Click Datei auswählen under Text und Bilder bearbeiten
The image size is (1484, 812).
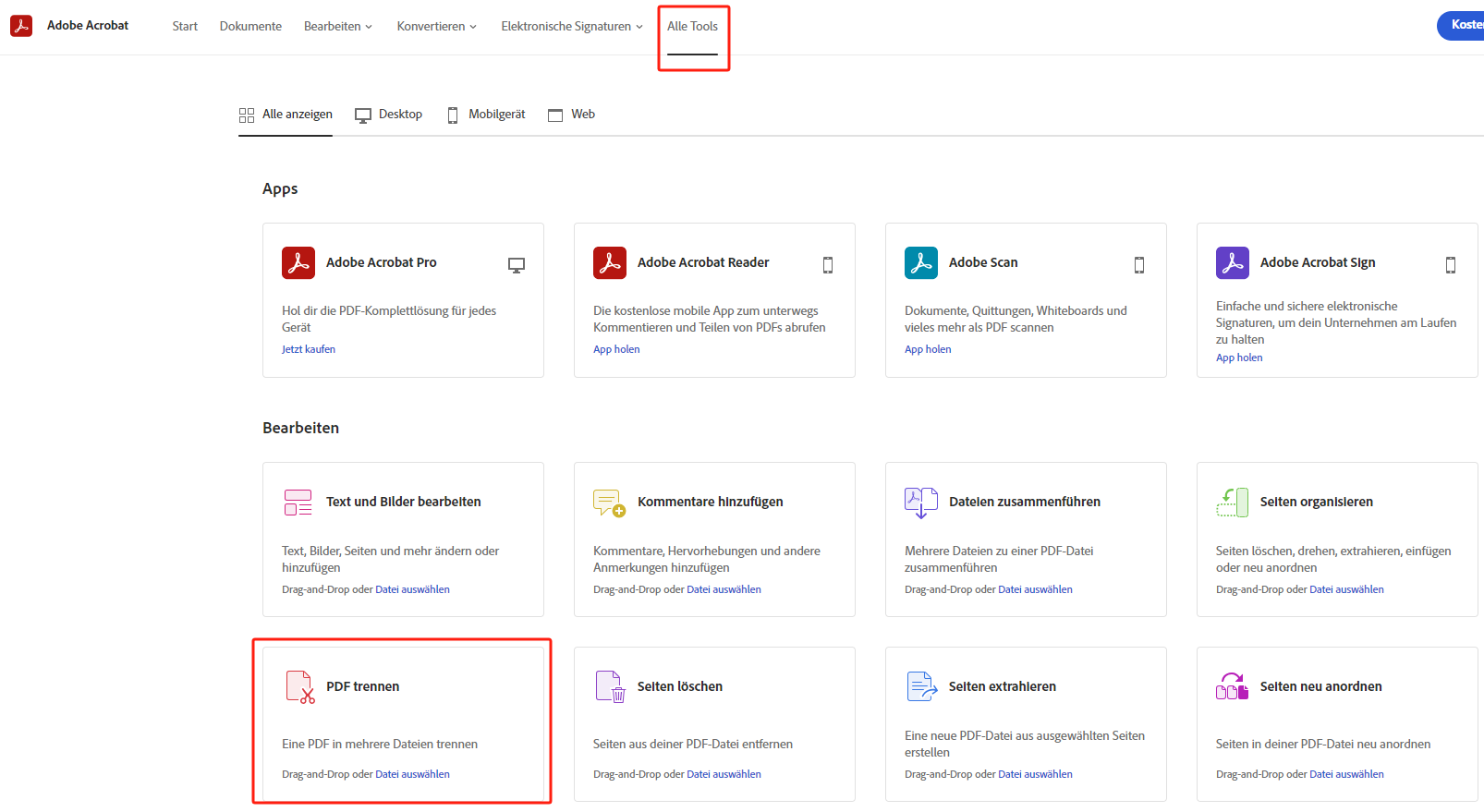click(412, 589)
